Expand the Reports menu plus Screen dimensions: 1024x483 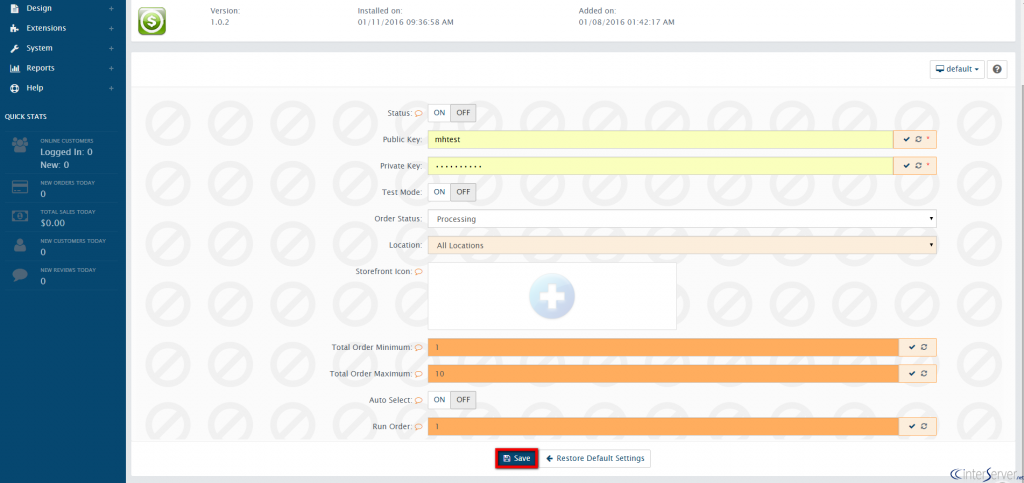click(112, 69)
